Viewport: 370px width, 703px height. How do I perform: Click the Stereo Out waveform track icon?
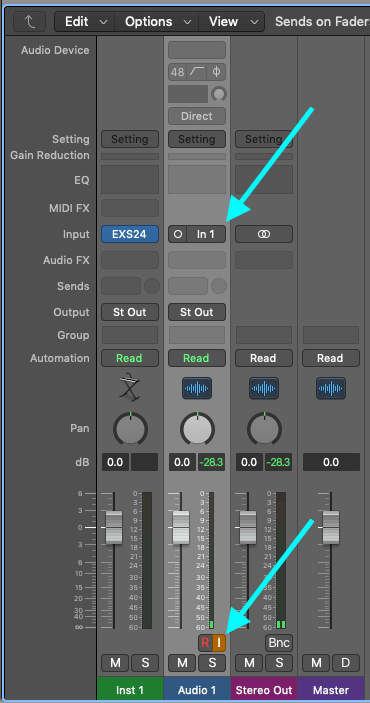coord(264,388)
